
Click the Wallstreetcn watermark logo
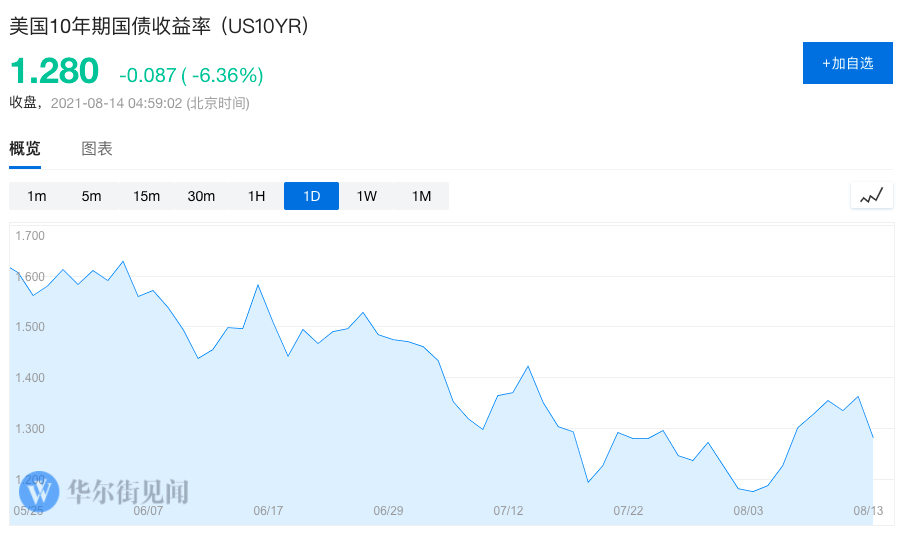click(x=39, y=491)
